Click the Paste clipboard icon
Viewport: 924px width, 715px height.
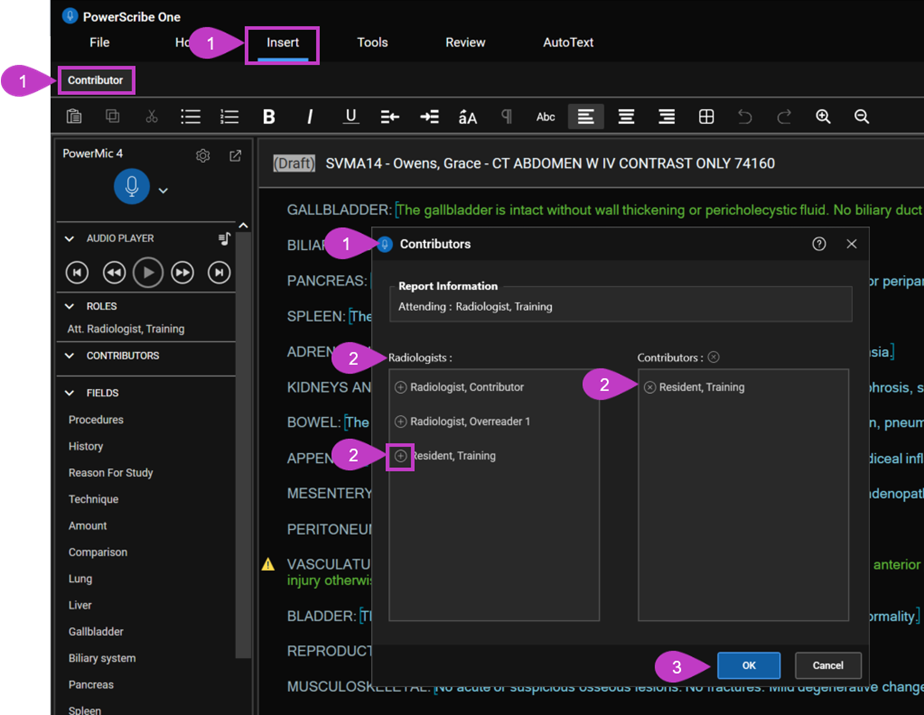[74, 117]
